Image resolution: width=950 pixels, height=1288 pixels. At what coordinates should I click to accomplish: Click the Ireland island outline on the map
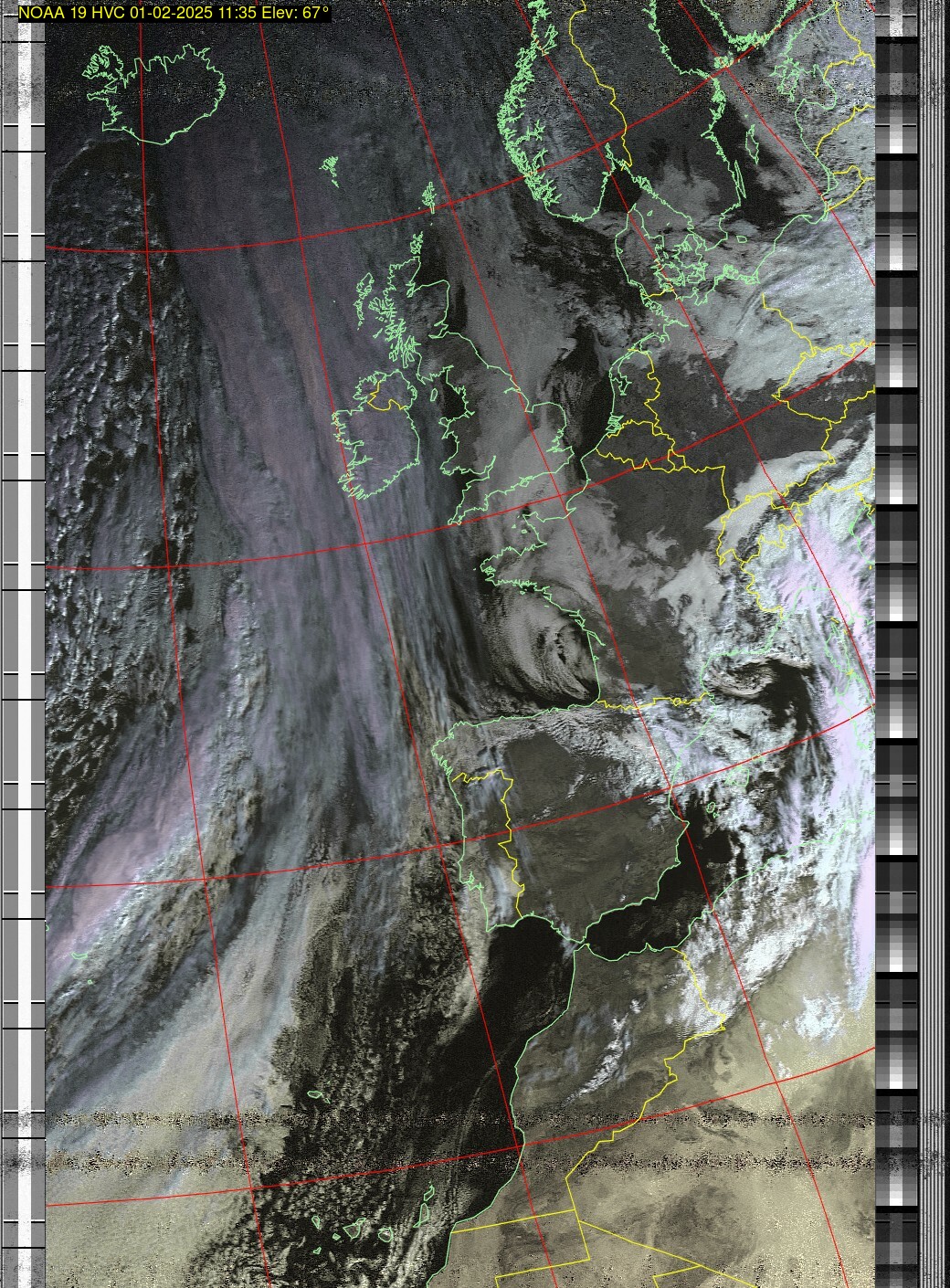pyautogui.click(x=376, y=434)
